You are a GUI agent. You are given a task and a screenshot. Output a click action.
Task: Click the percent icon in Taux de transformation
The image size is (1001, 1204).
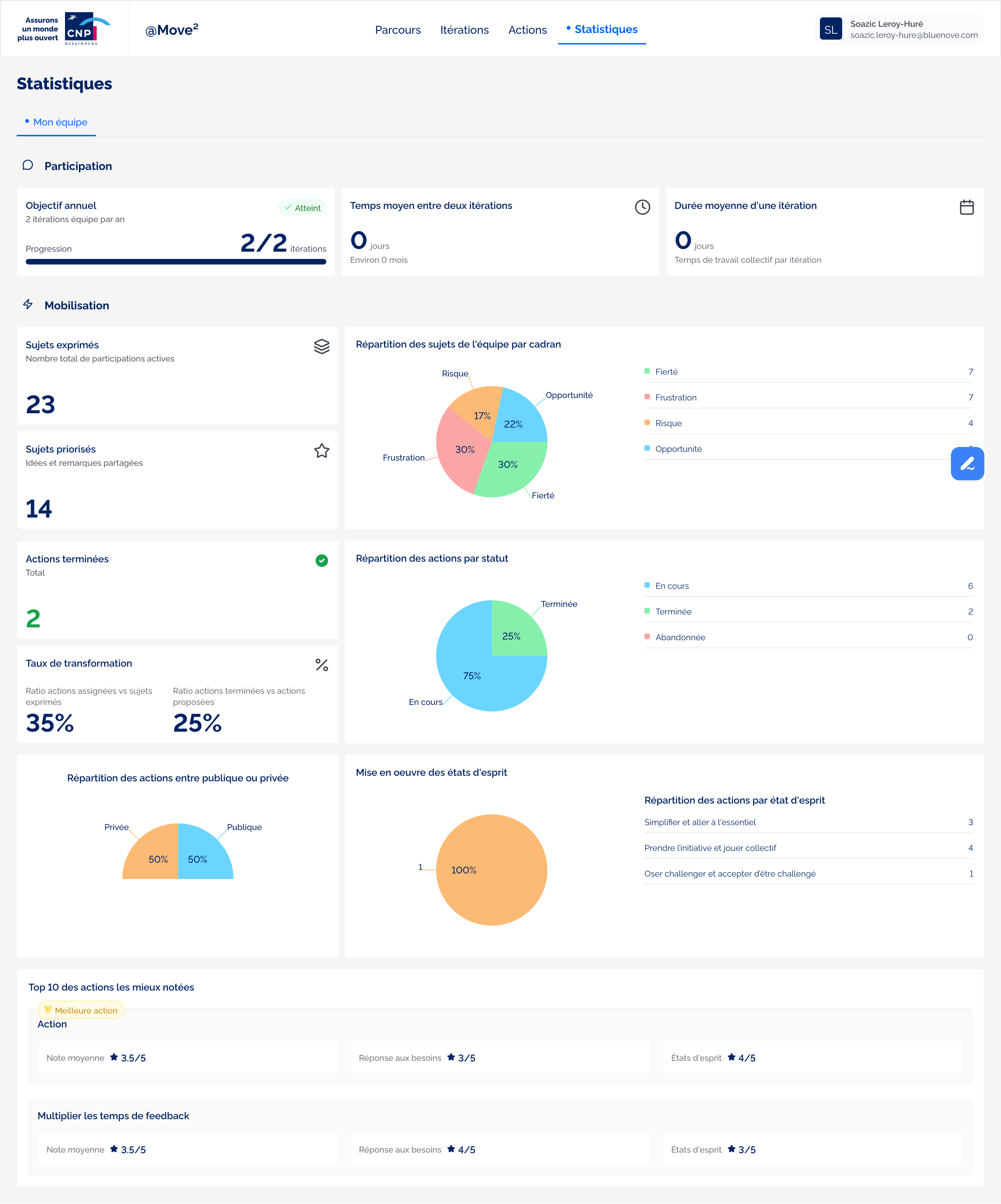322,665
